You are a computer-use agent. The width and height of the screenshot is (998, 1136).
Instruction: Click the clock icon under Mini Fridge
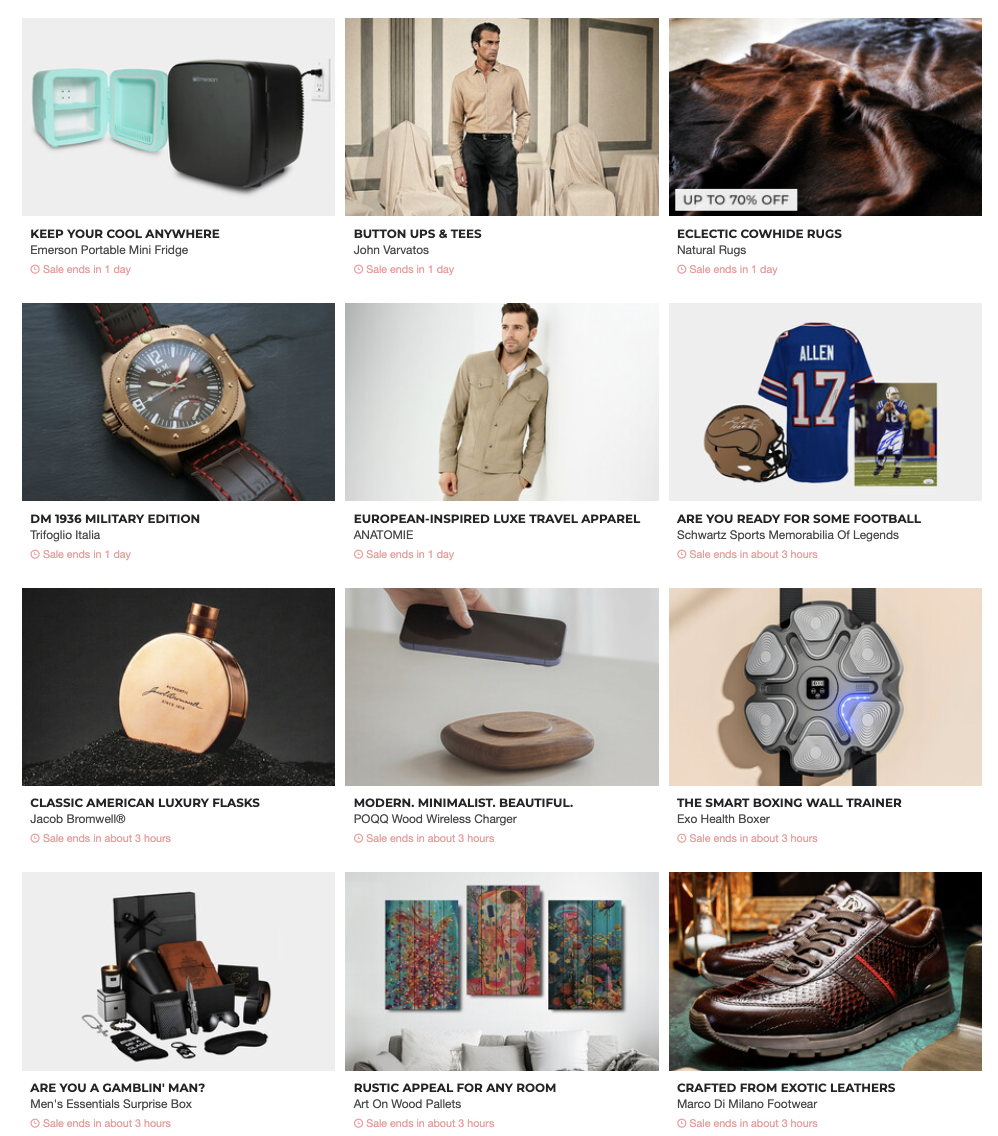coord(35,270)
